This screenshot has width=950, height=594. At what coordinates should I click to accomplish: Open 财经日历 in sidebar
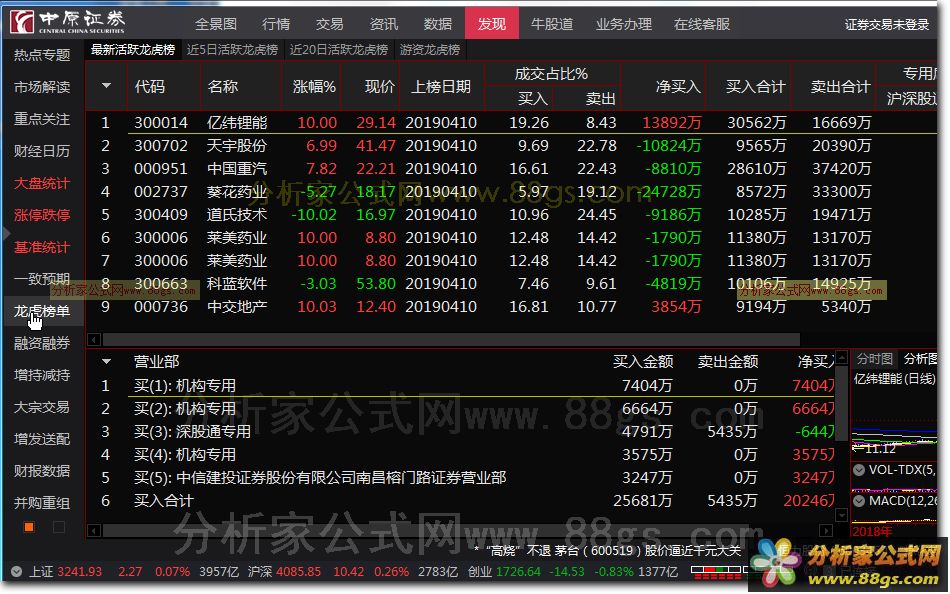tap(42, 151)
